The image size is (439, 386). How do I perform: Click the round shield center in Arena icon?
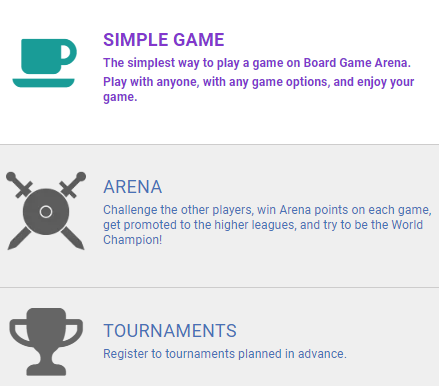[46, 212]
